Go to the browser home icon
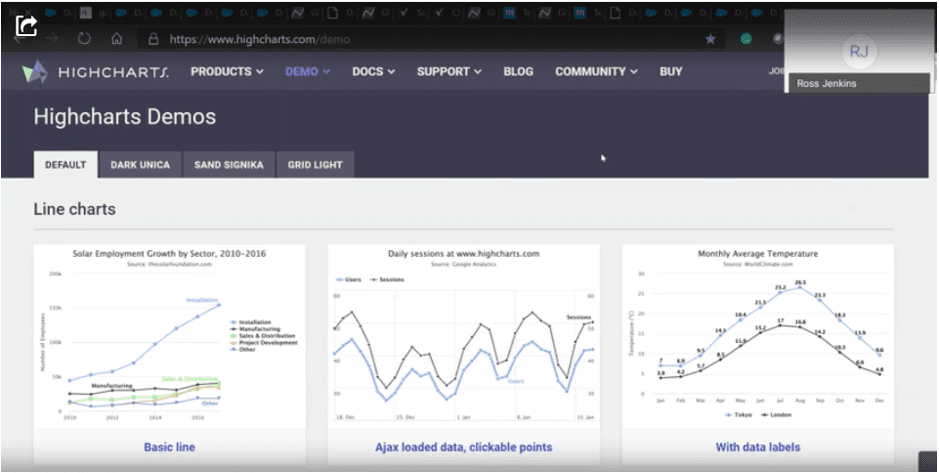939x473 pixels. coord(117,39)
